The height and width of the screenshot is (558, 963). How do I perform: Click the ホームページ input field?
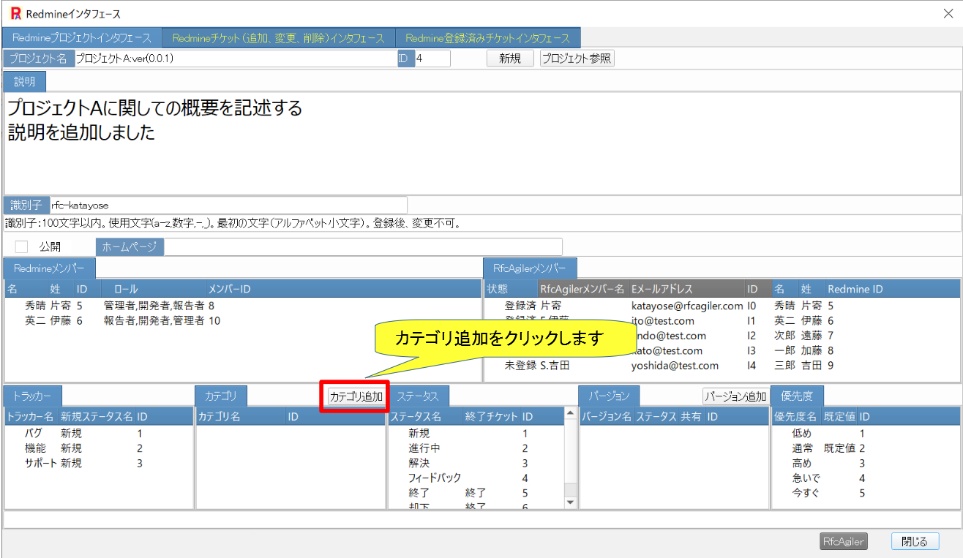click(x=363, y=247)
